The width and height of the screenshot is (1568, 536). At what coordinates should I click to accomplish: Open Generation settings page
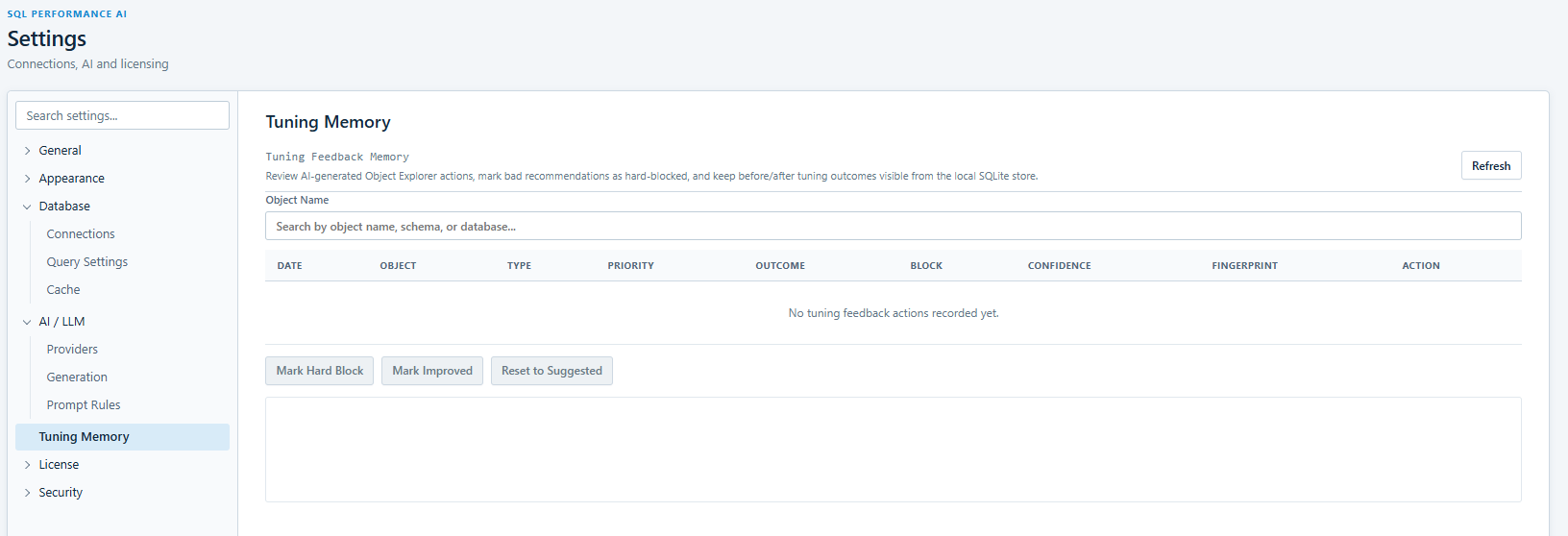pos(77,378)
